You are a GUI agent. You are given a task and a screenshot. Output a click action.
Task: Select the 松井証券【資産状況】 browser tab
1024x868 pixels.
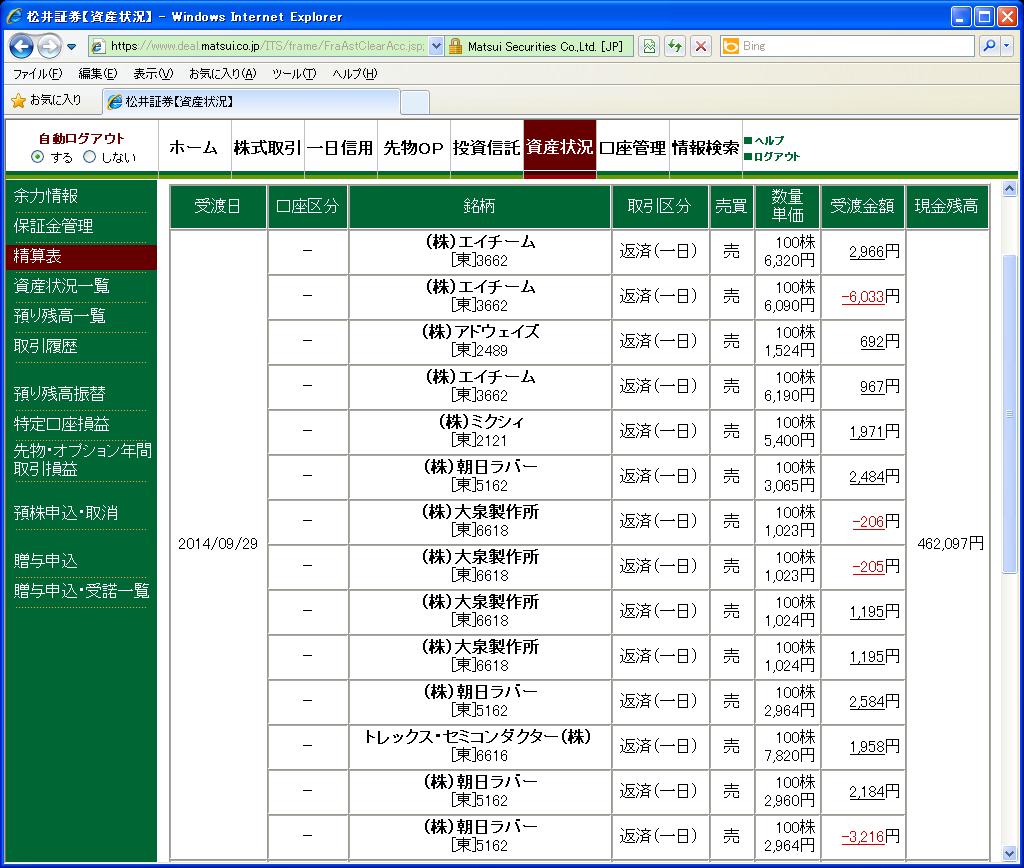point(250,102)
